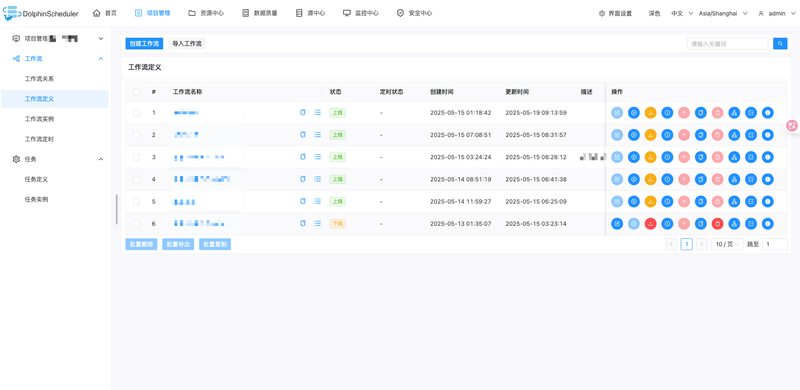Viewport: 800px width, 390px height.
Task: Open 源中心 in top navigation
Action: [310, 14]
